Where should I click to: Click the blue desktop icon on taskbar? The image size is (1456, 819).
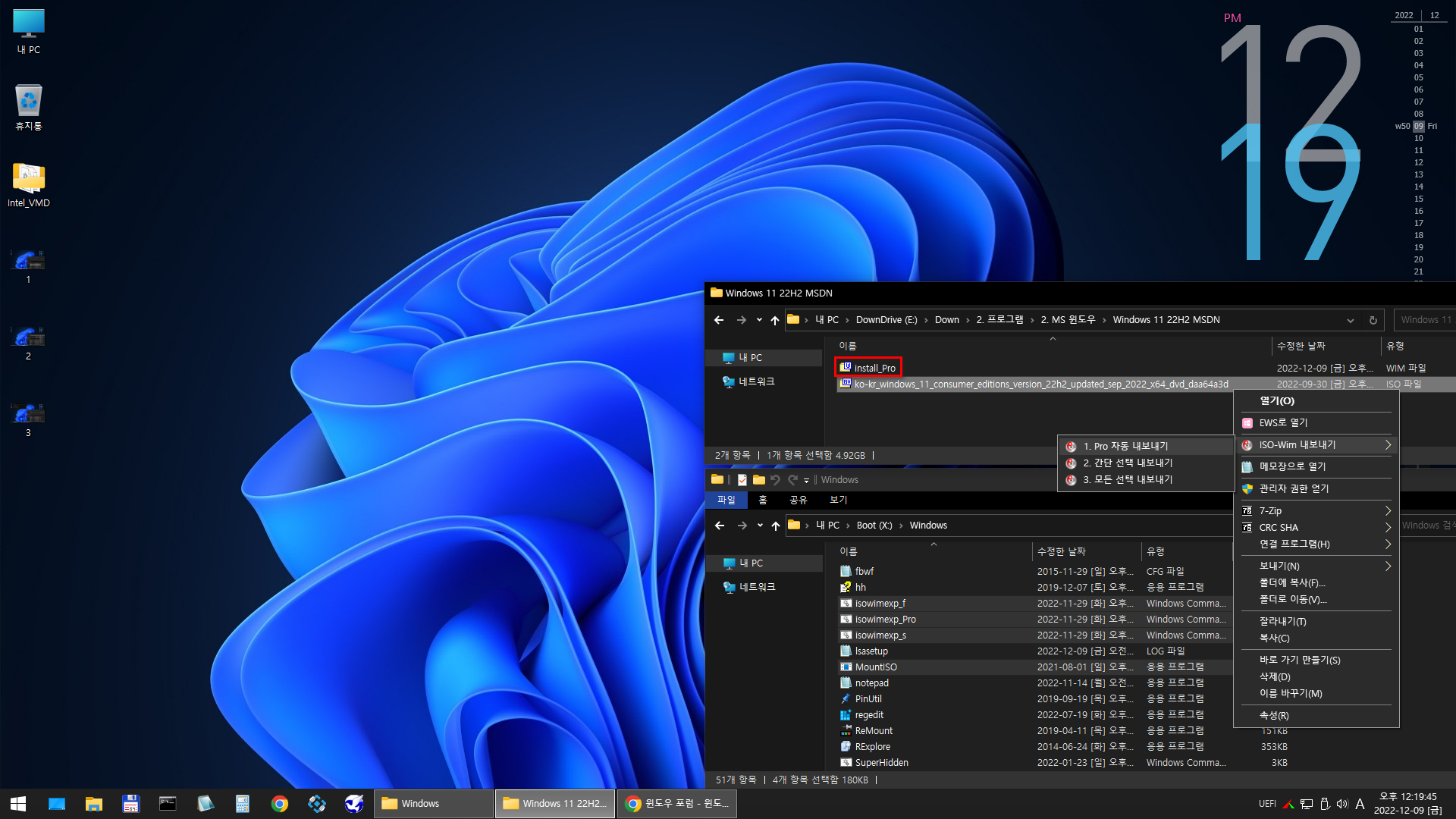(56, 803)
